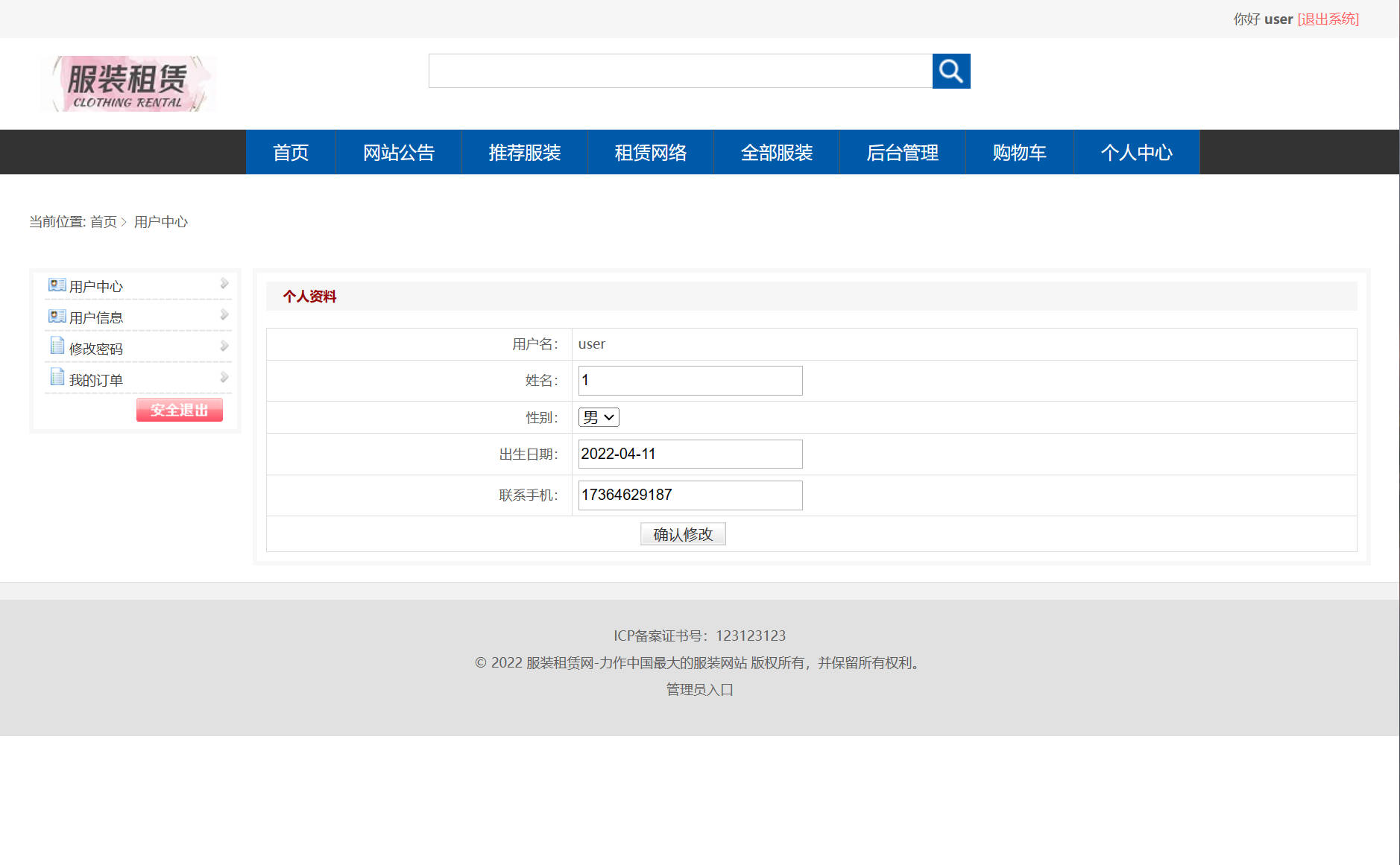Click the 确认修改 submit button
Viewport: 1400px width, 865px height.
click(x=682, y=533)
